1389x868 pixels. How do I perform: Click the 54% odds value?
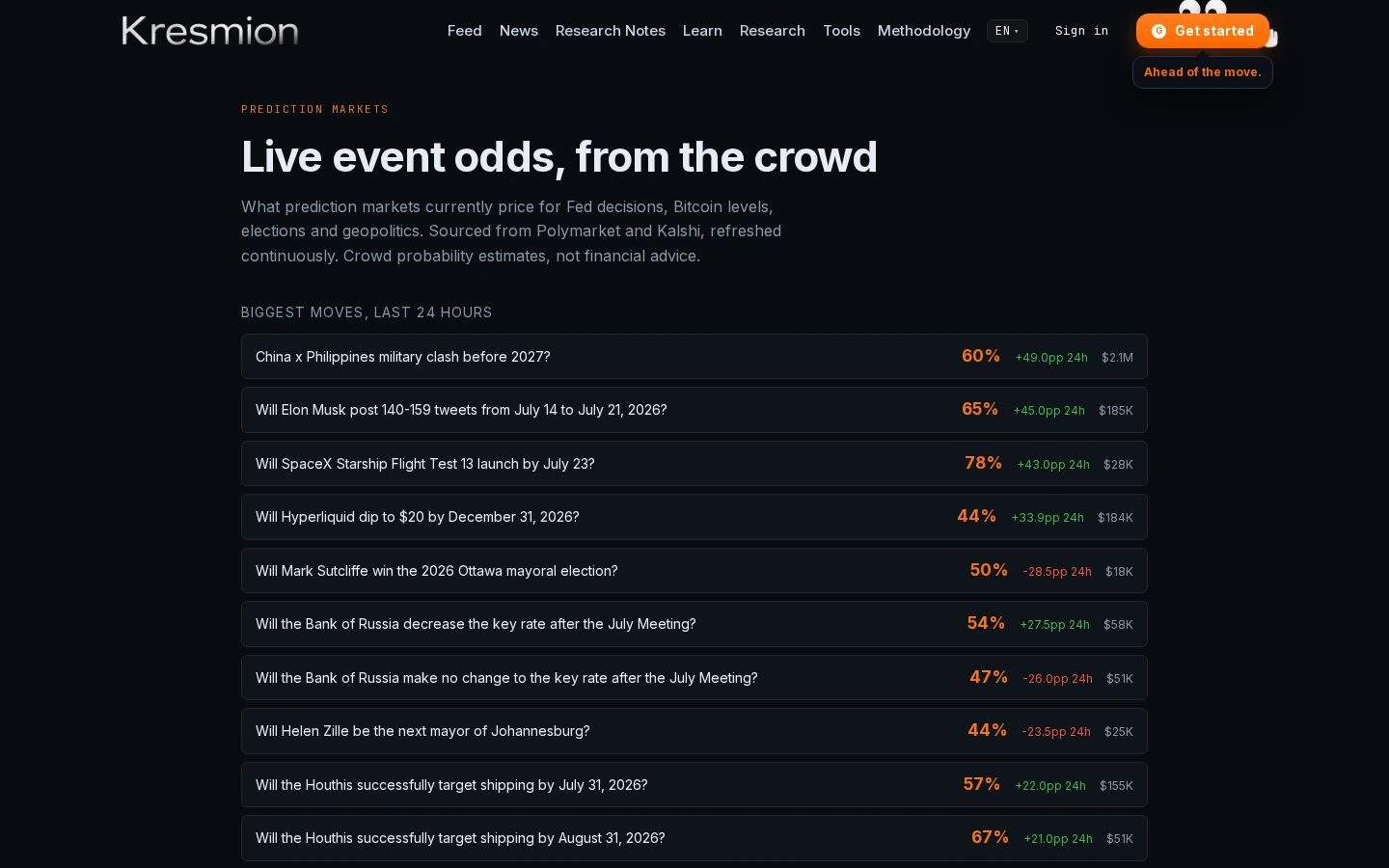[x=986, y=623]
